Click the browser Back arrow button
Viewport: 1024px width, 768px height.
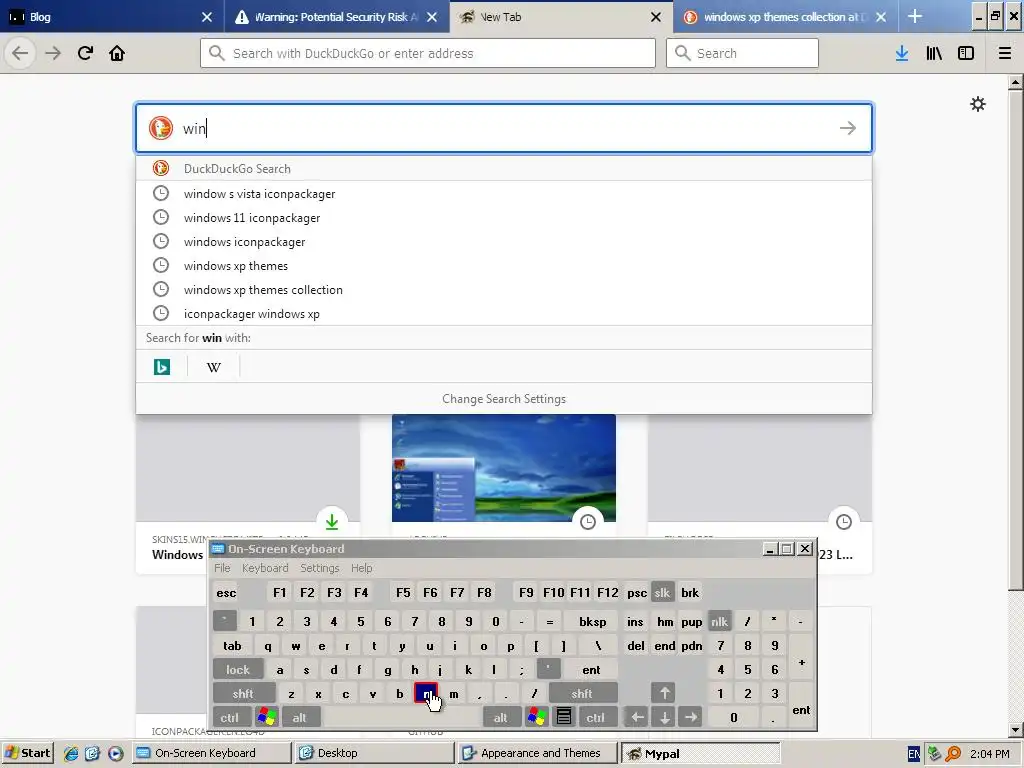20,53
